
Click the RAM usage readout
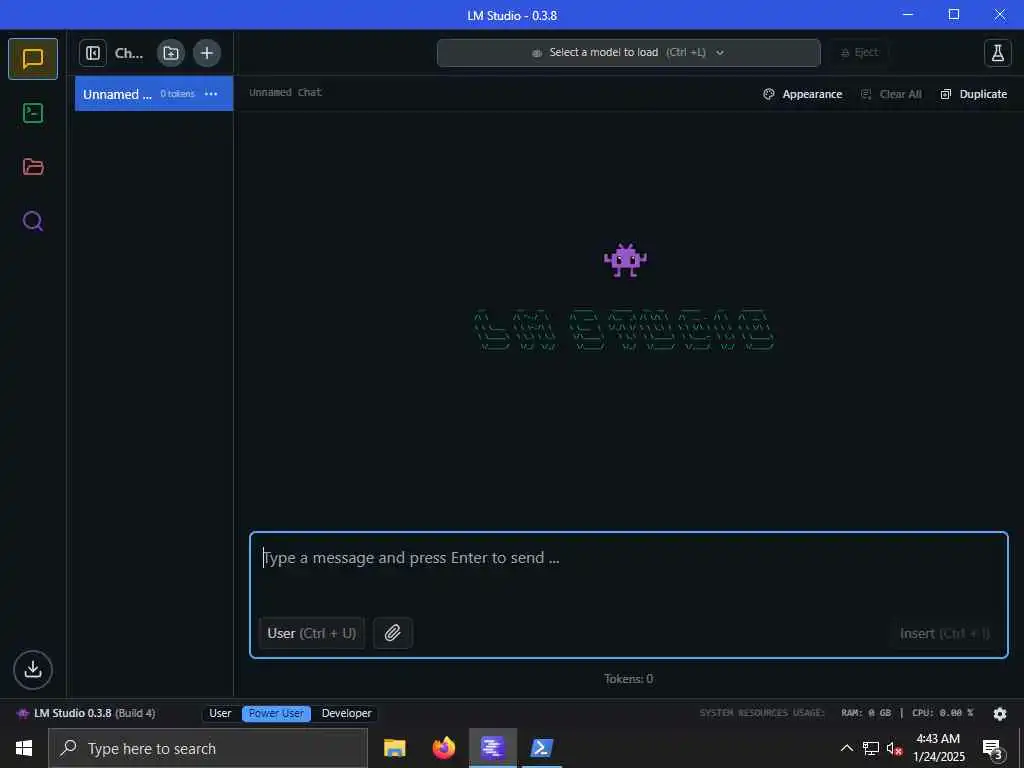(866, 712)
